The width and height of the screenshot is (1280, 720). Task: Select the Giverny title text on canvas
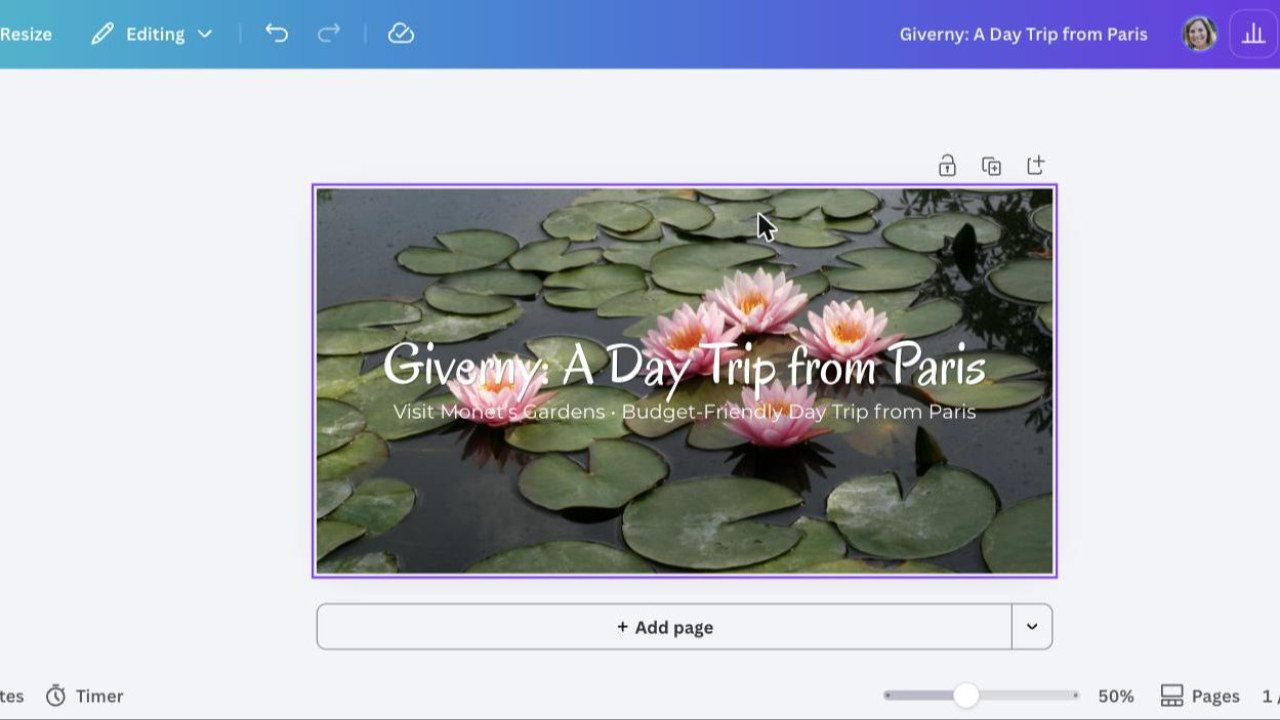tap(684, 365)
